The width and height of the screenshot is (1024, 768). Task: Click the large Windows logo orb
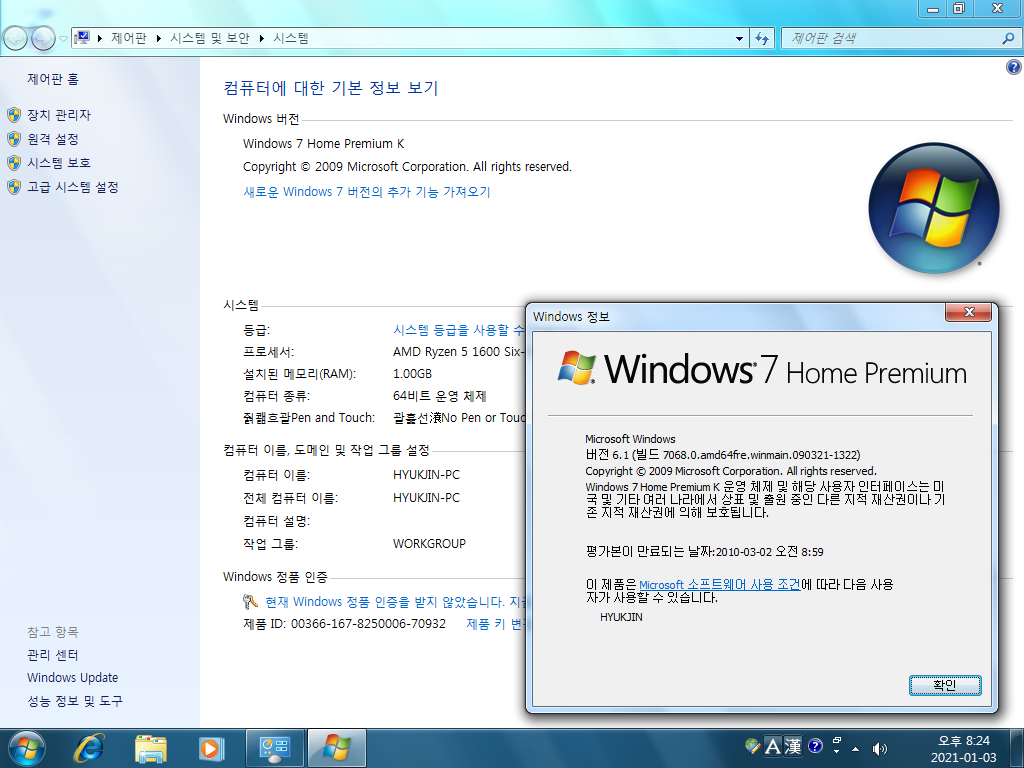935,208
